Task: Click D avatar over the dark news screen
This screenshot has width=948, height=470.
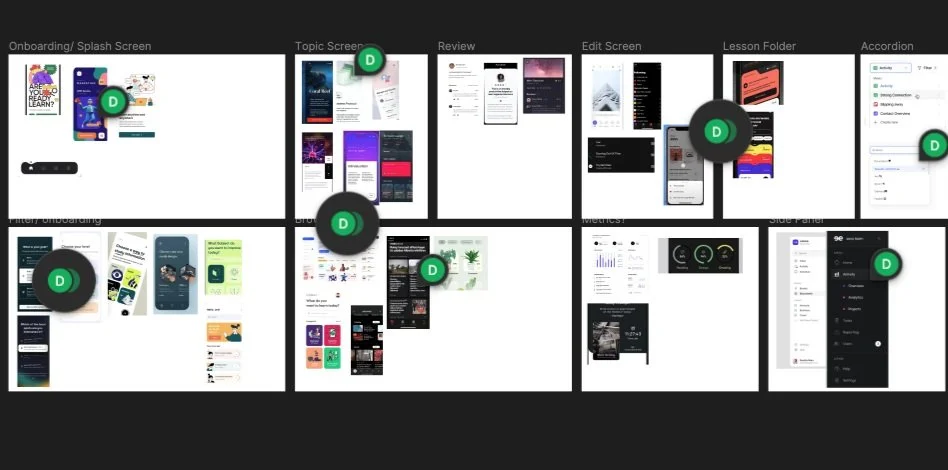Action: (x=432, y=270)
